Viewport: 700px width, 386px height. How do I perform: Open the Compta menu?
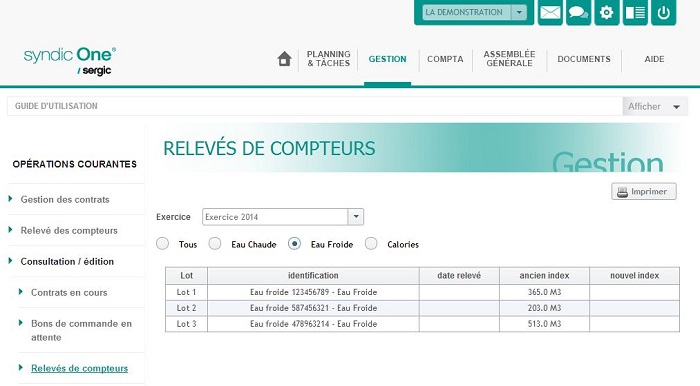click(445, 59)
